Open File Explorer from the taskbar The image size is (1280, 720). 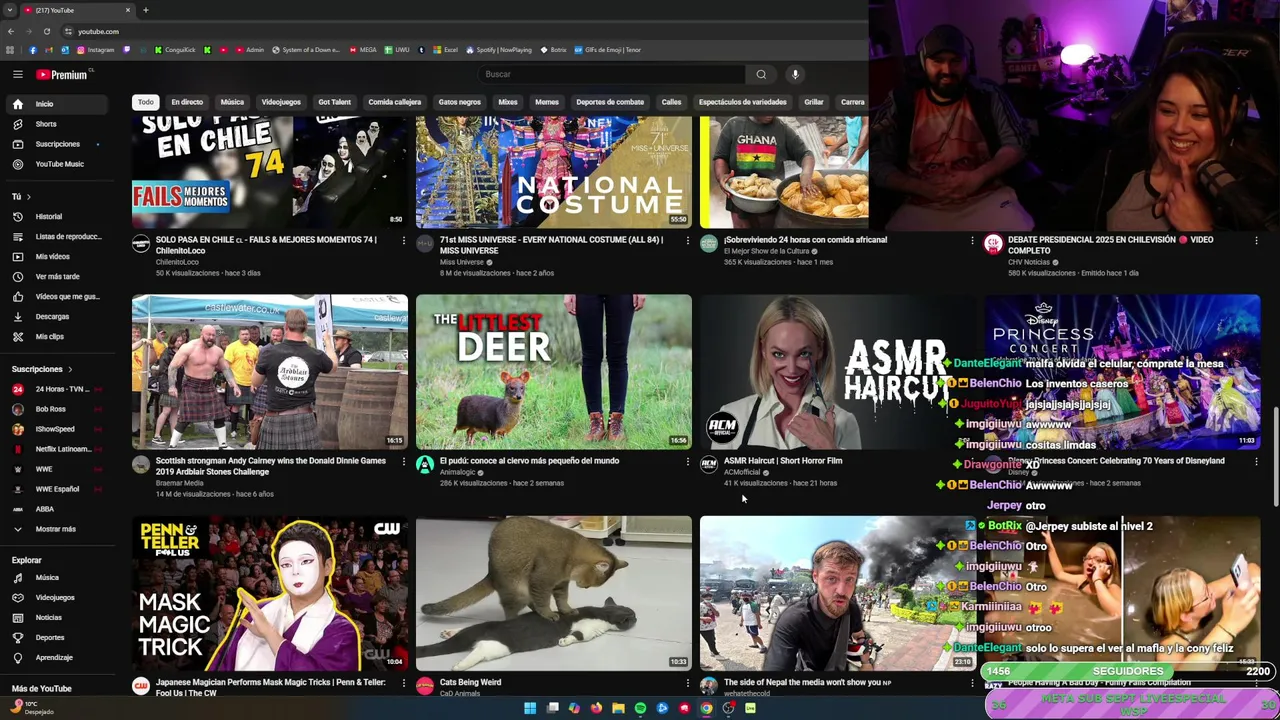(618, 708)
